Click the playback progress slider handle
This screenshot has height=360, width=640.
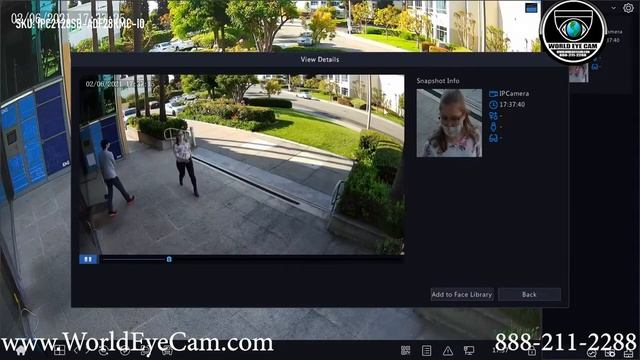169,259
